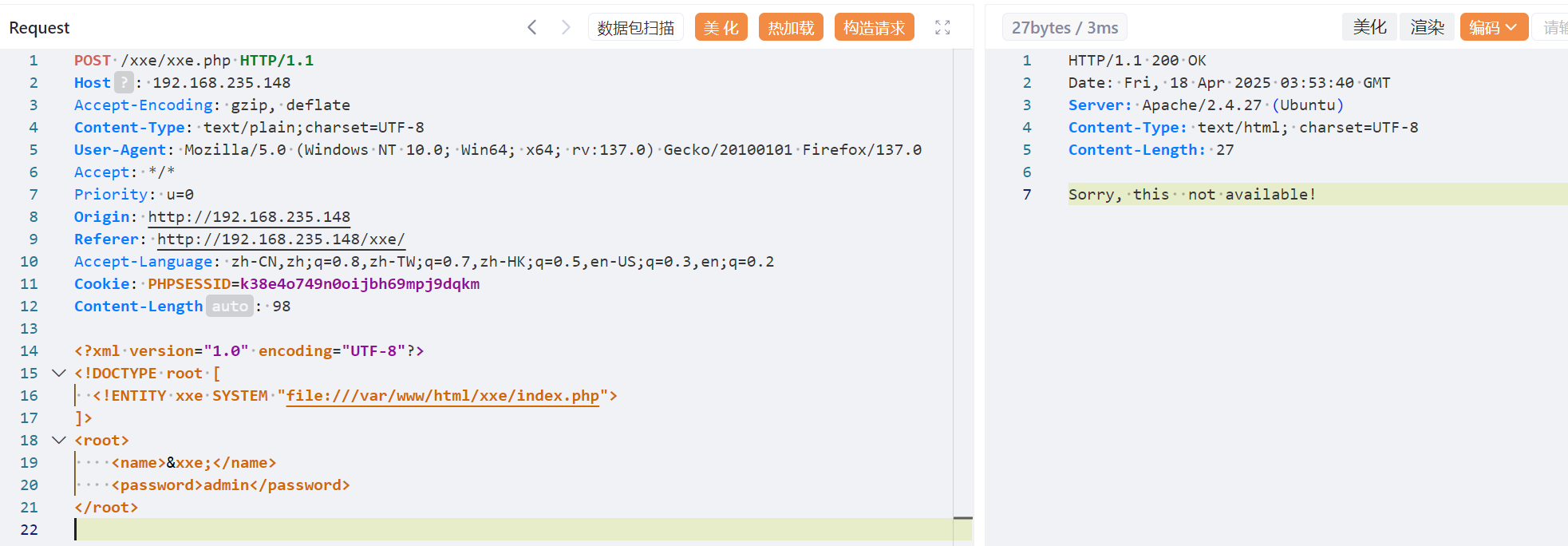This screenshot has height=546, width=1568.
Task: Click the User-Agent header name
Action: (120, 150)
